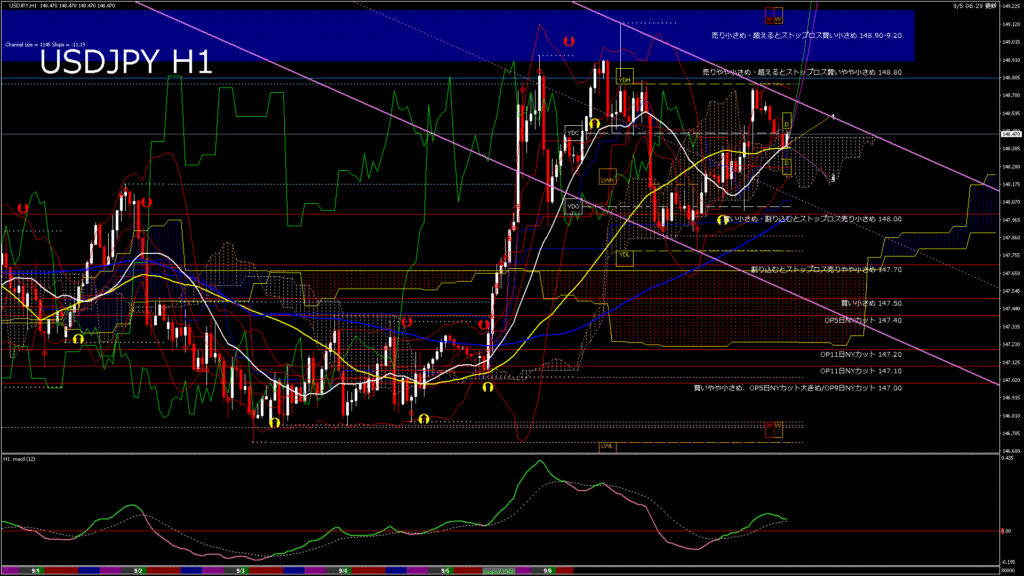Select the 9/1 date marker on timeline

pyautogui.click(x=36, y=570)
